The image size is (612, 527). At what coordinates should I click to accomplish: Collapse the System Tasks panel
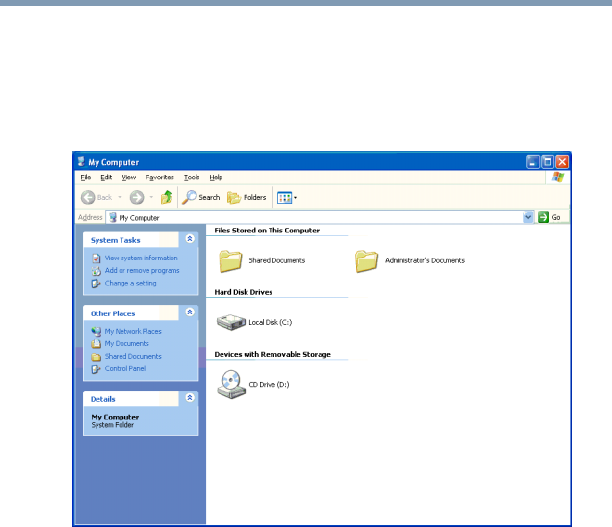tap(190, 239)
